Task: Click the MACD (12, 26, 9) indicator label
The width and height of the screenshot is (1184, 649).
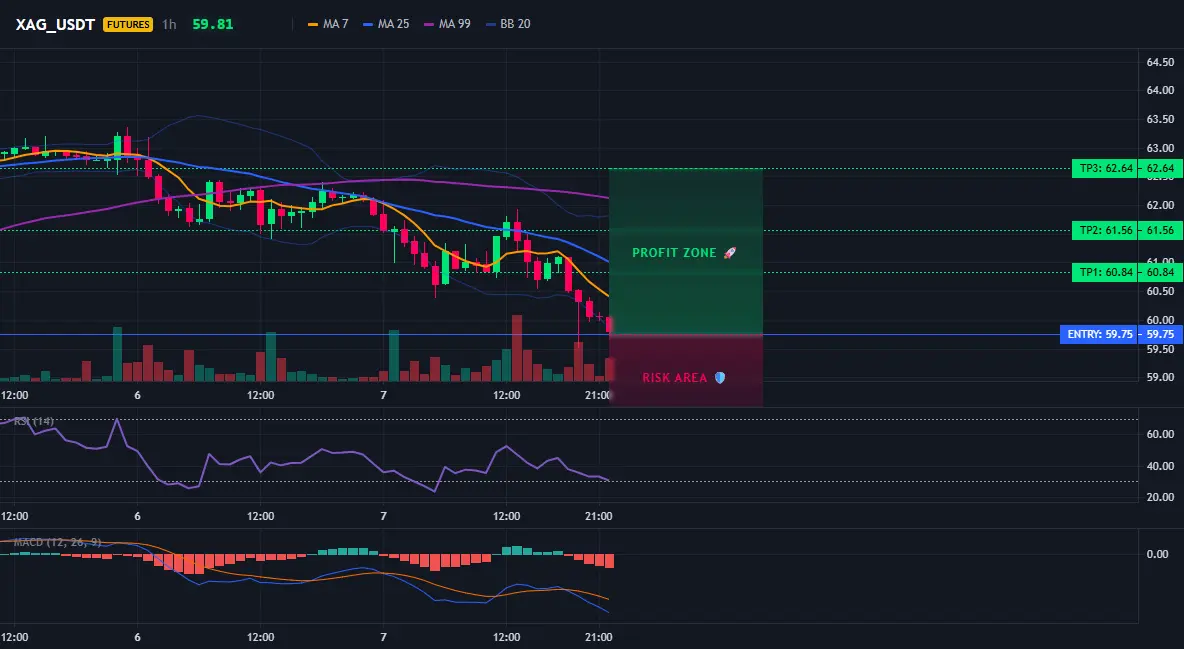Action: pyautogui.click(x=57, y=542)
